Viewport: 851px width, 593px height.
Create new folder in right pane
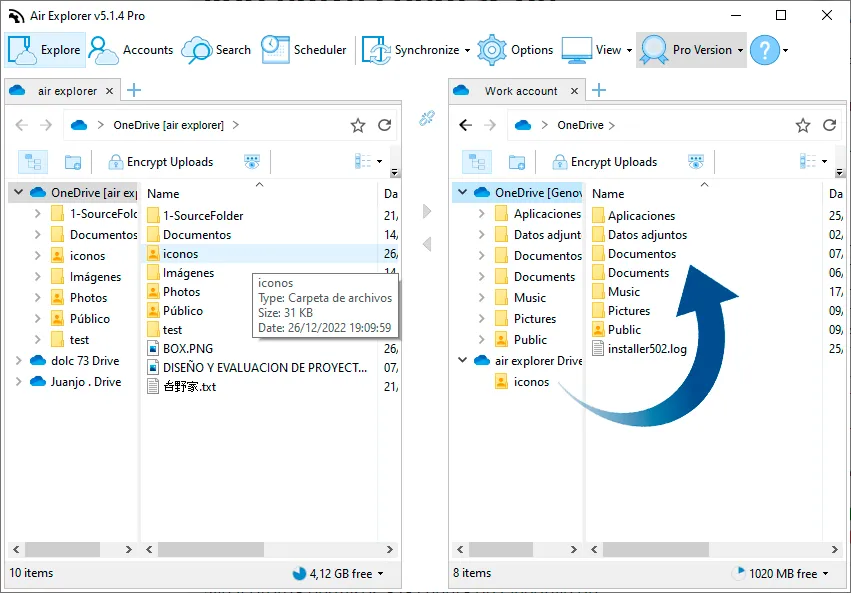(517, 162)
